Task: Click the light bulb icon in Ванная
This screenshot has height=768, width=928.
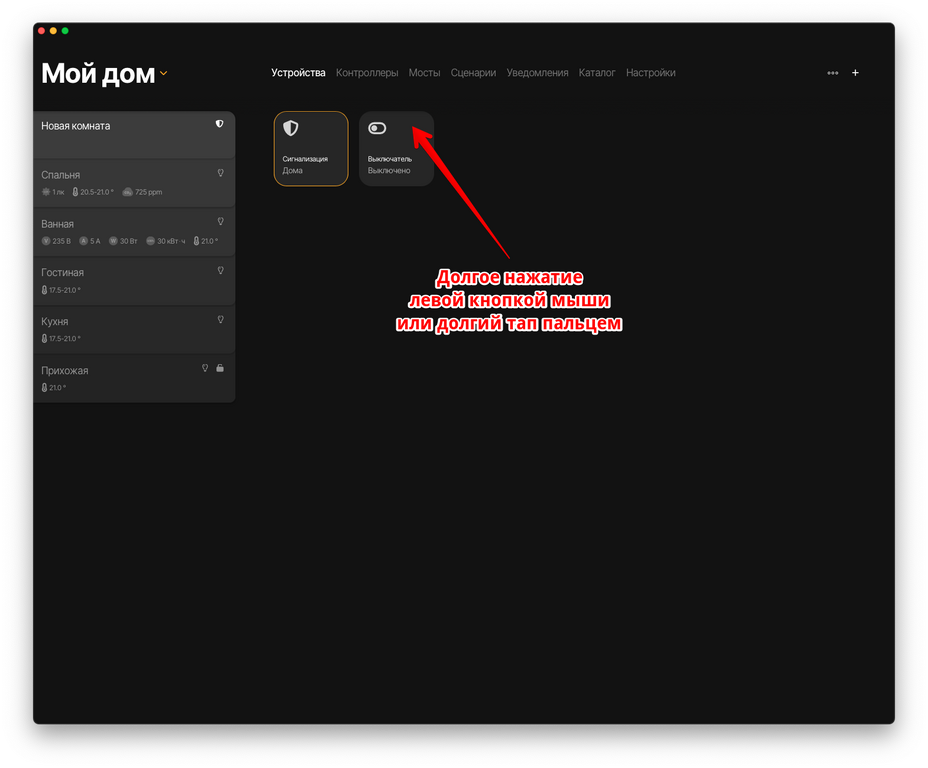Action: 221,222
